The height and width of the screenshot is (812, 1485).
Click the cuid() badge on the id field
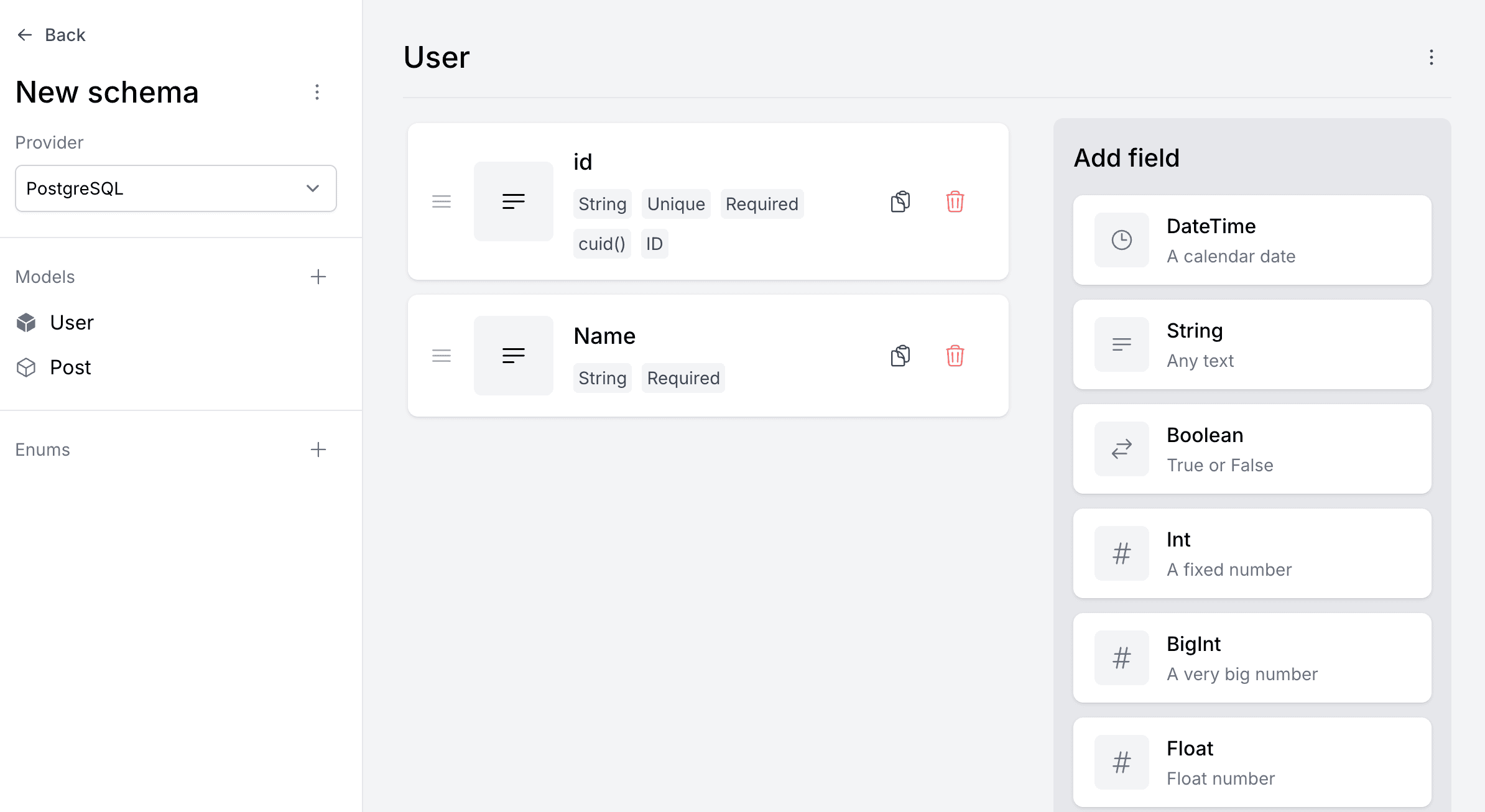pos(601,244)
